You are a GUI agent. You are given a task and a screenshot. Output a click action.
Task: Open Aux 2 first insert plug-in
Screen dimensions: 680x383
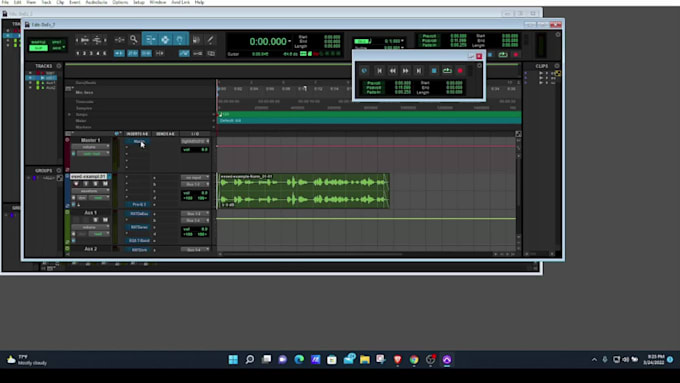139,250
